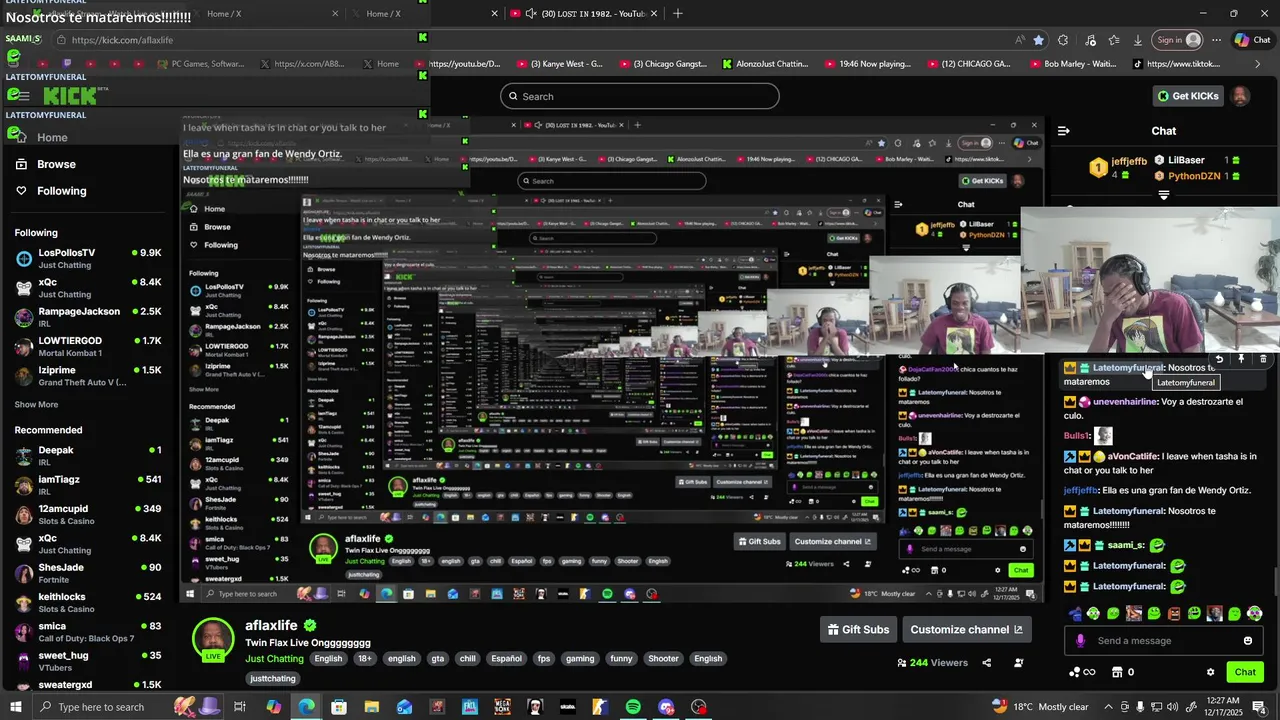
Task: Toggle the favorite star in address bar
Action: [1038, 40]
